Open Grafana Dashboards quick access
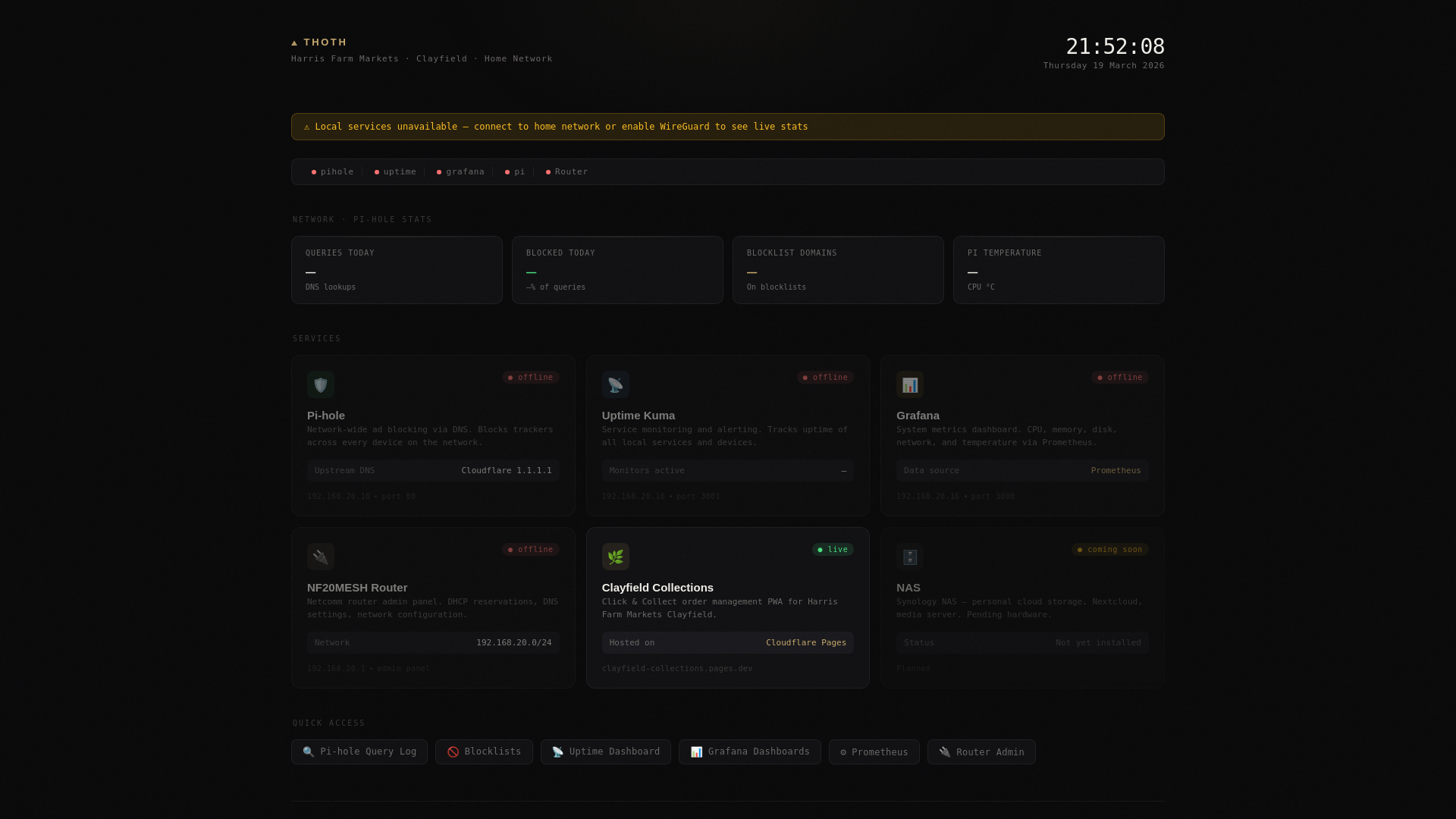 [750, 752]
